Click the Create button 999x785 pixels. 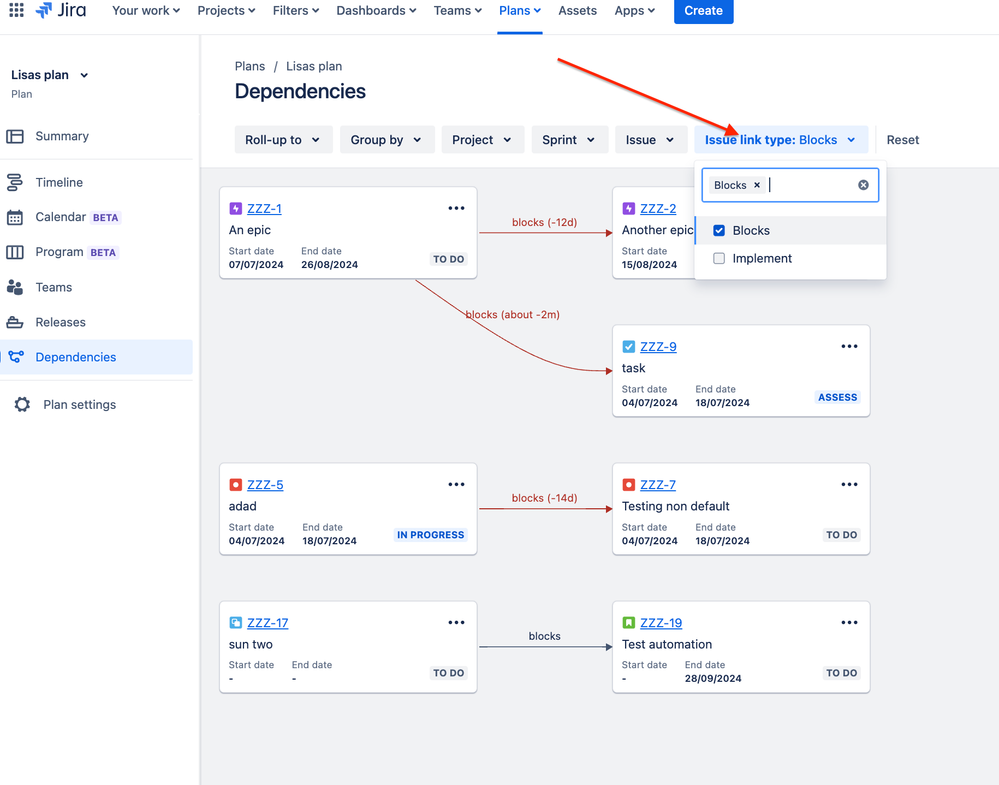pyautogui.click(x=703, y=10)
